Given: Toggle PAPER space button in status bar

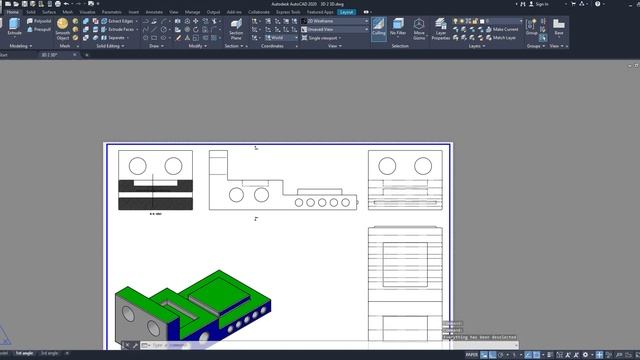Looking at the screenshot, I should point(471,355).
